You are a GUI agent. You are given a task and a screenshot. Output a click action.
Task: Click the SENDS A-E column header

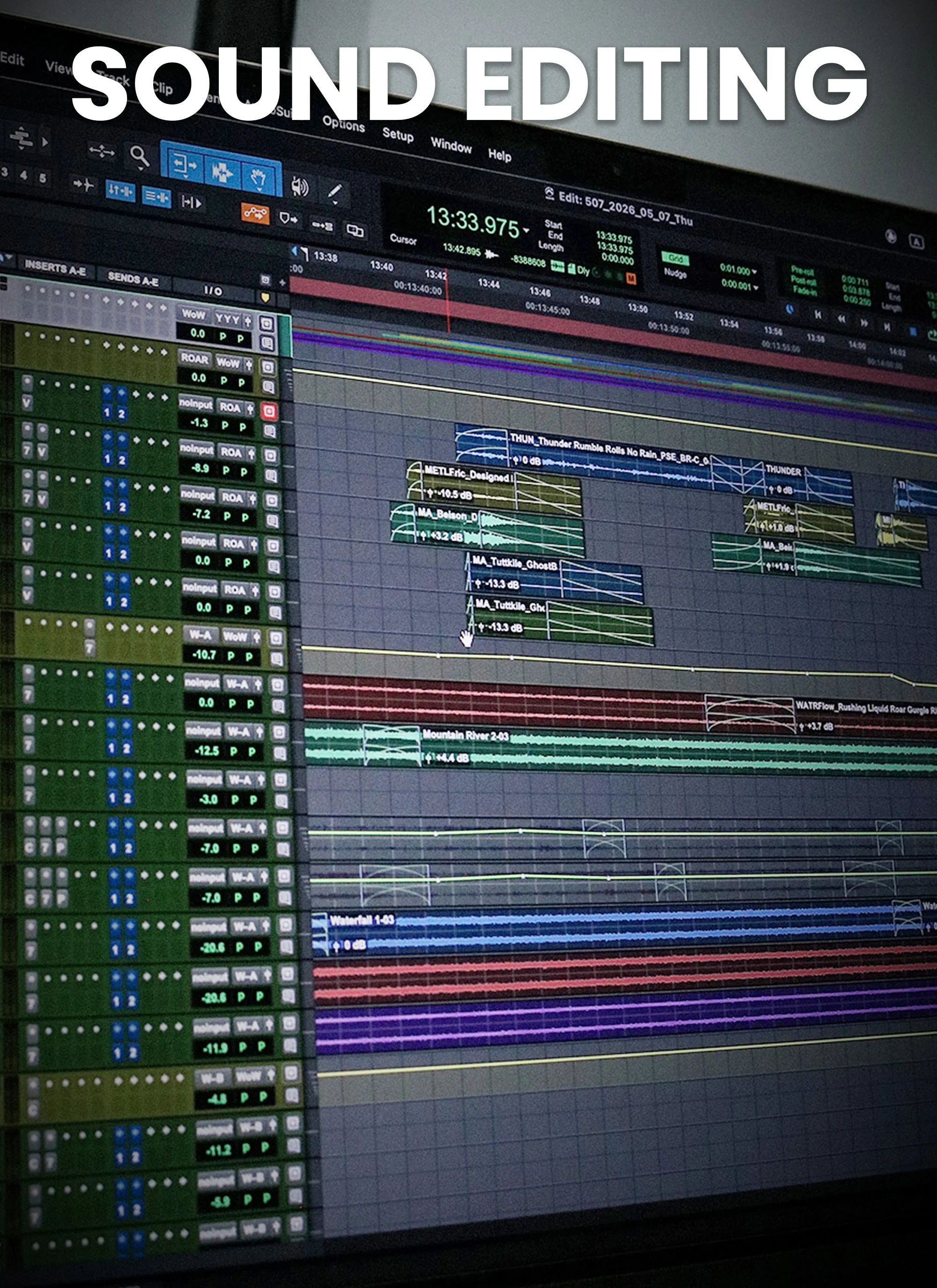(x=133, y=278)
